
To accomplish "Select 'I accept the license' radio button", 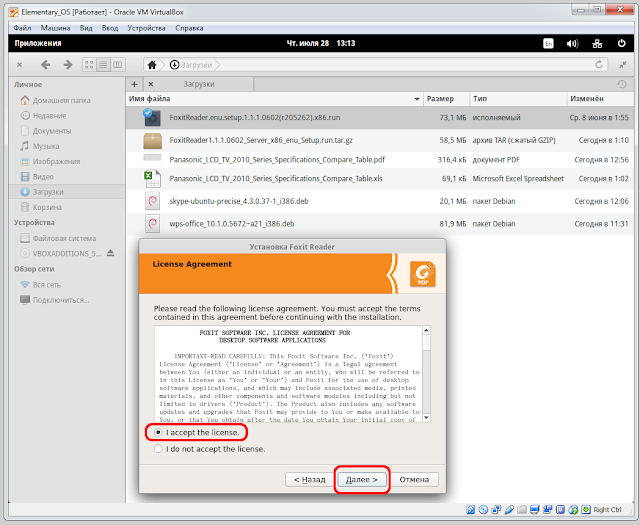I will pyautogui.click(x=158, y=432).
